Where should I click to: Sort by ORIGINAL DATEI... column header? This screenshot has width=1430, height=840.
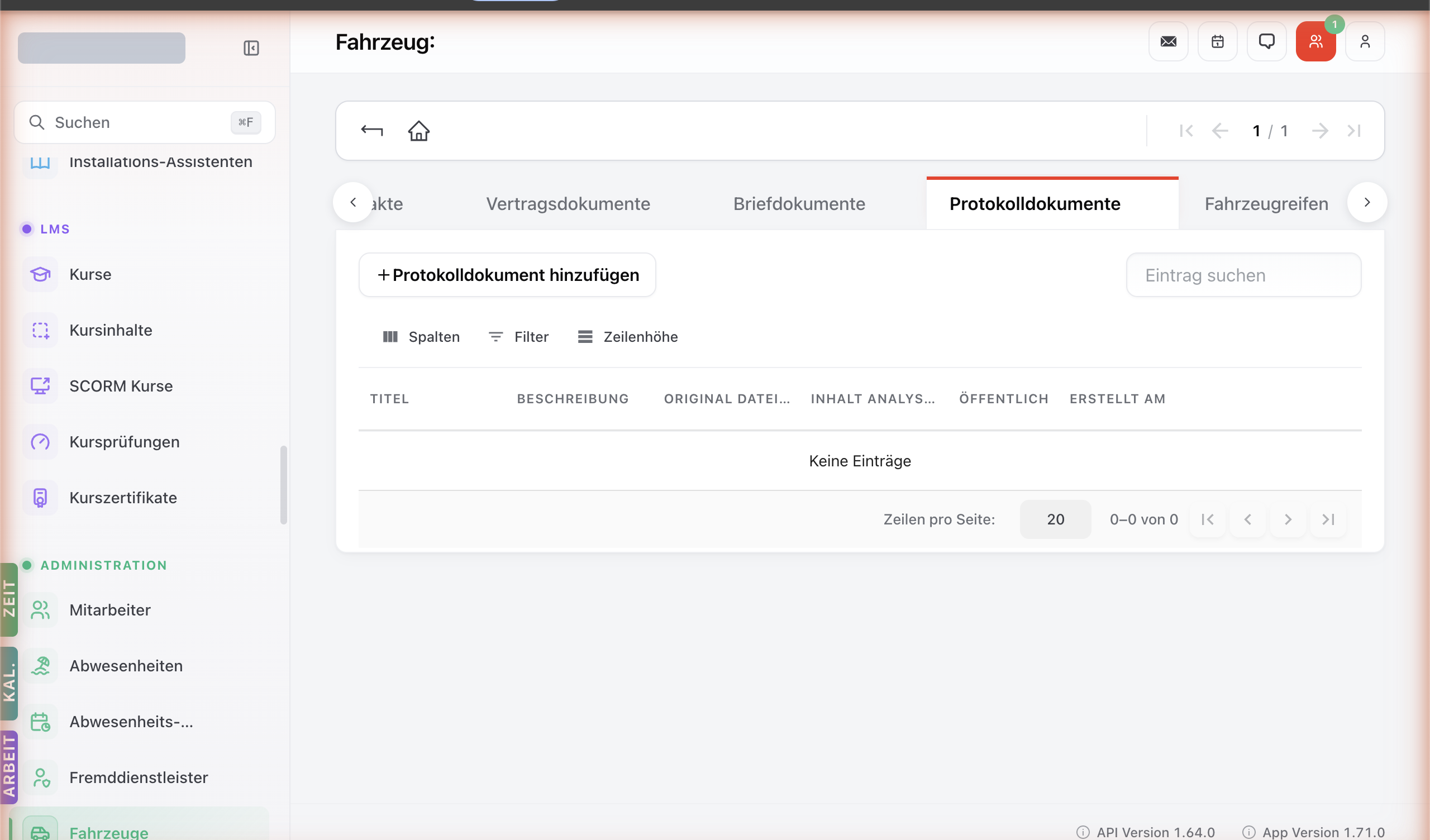[727, 399]
